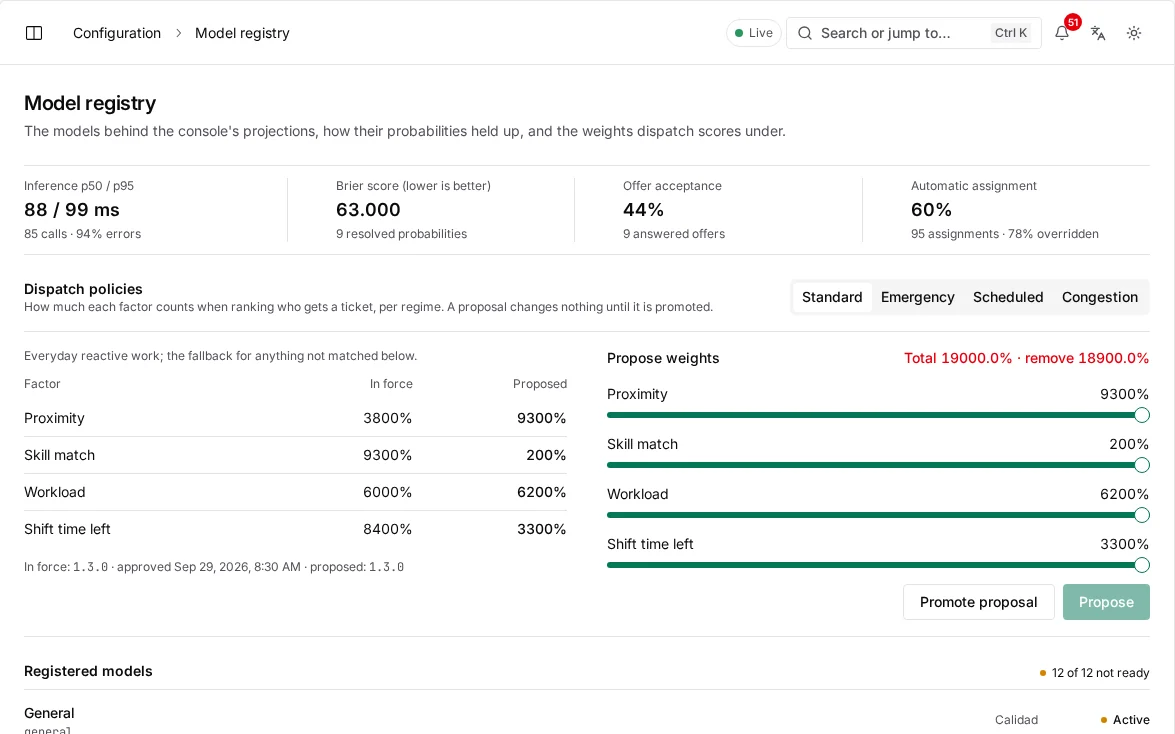Image resolution: width=1175 pixels, height=734 pixels.
Task: Select the Scheduled regime tab
Action: 1008,297
